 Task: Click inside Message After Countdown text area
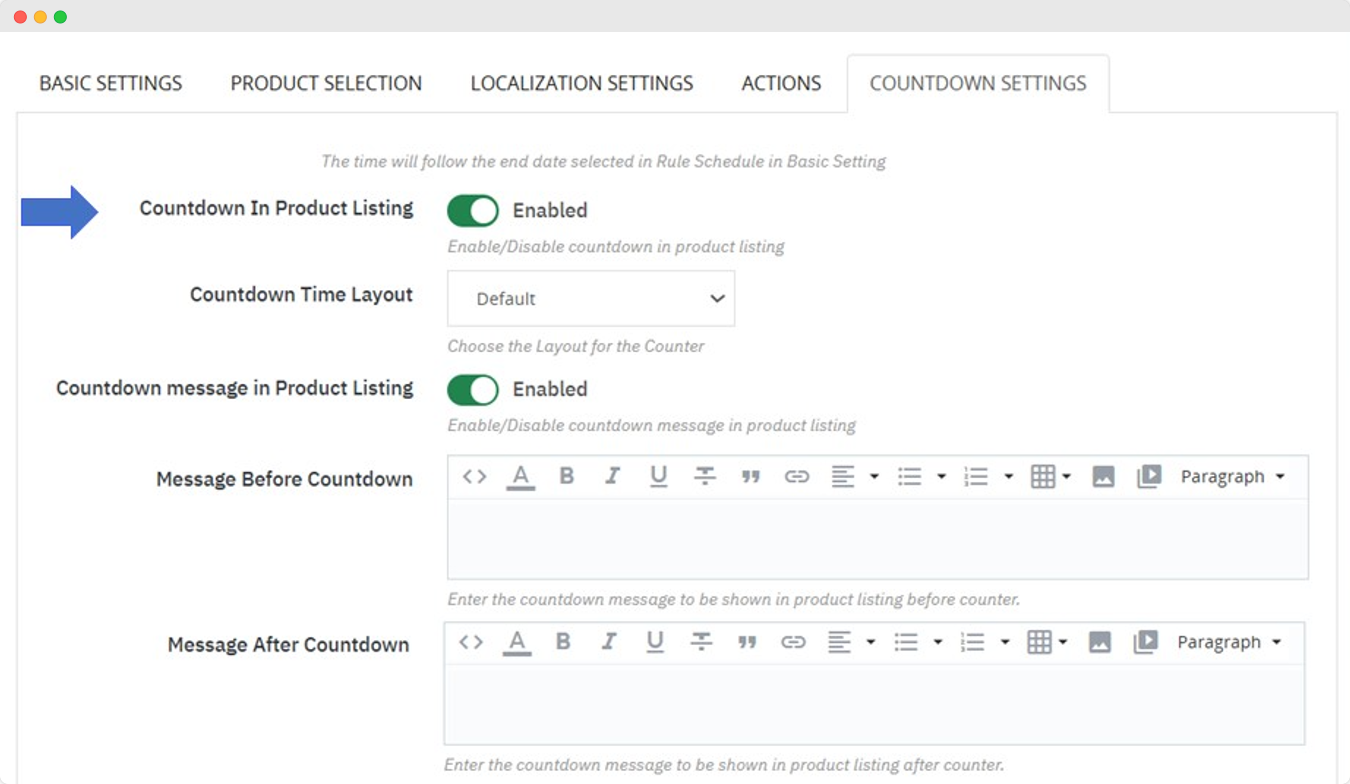pos(874,704)
